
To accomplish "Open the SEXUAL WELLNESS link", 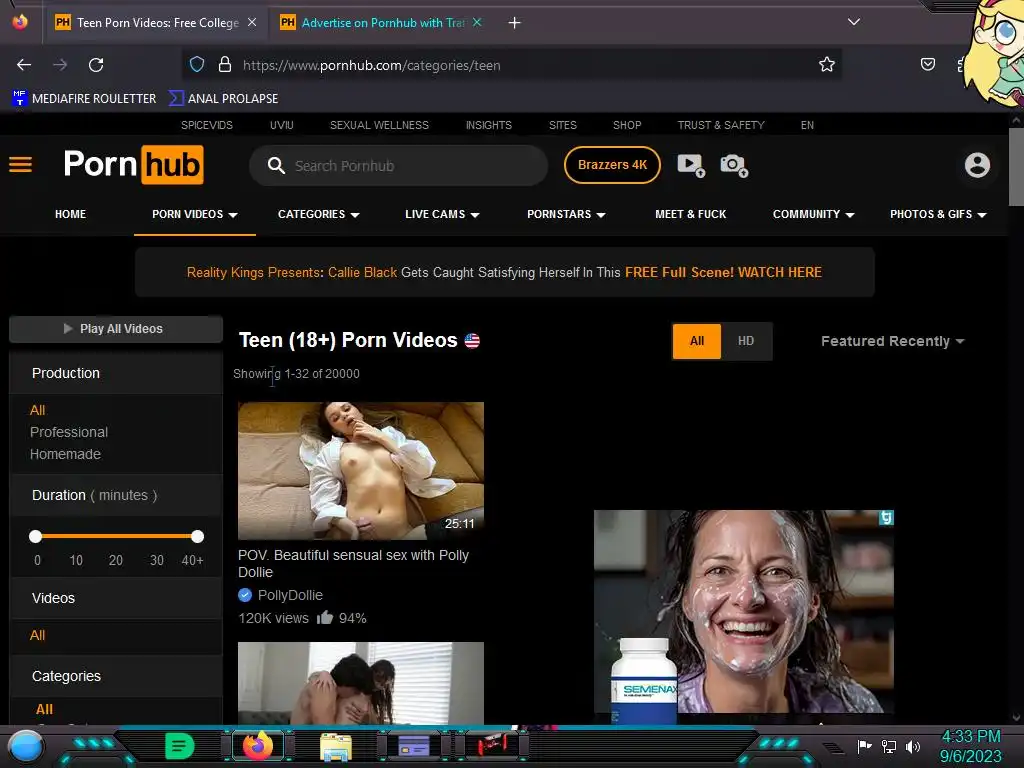I will click(x=379, y=125).
